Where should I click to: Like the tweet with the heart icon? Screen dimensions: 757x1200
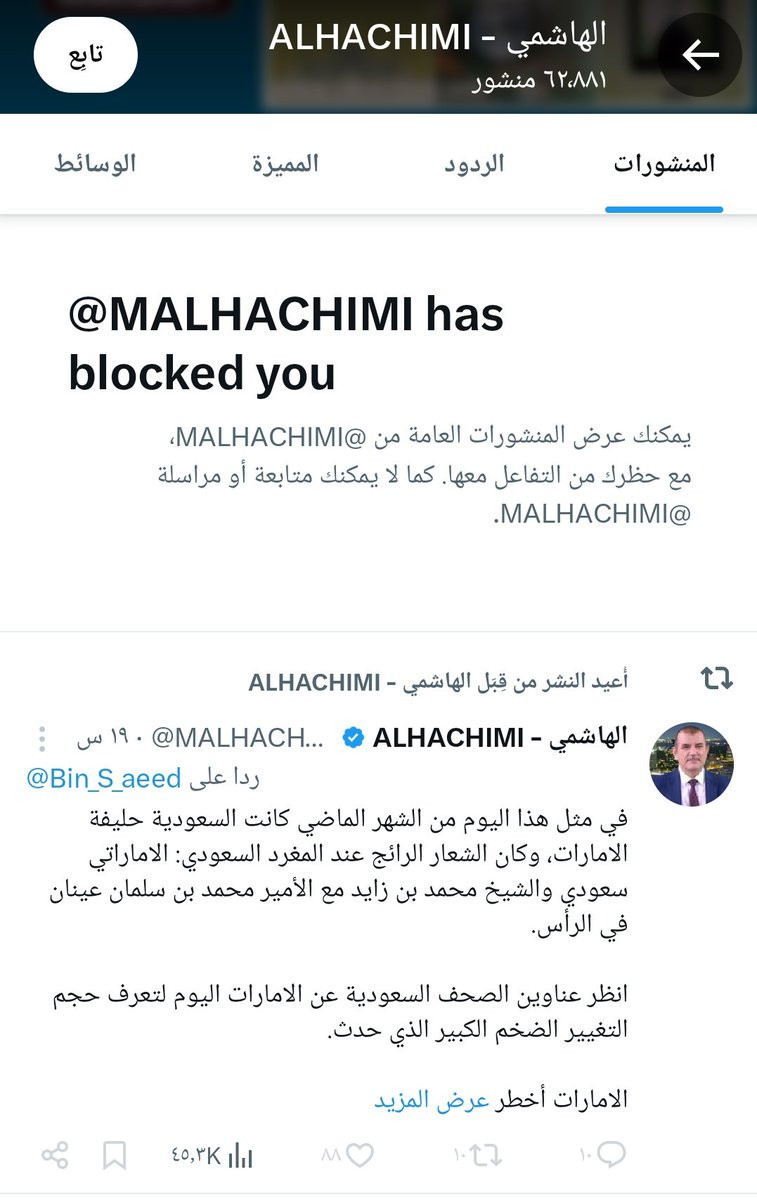347,1156
